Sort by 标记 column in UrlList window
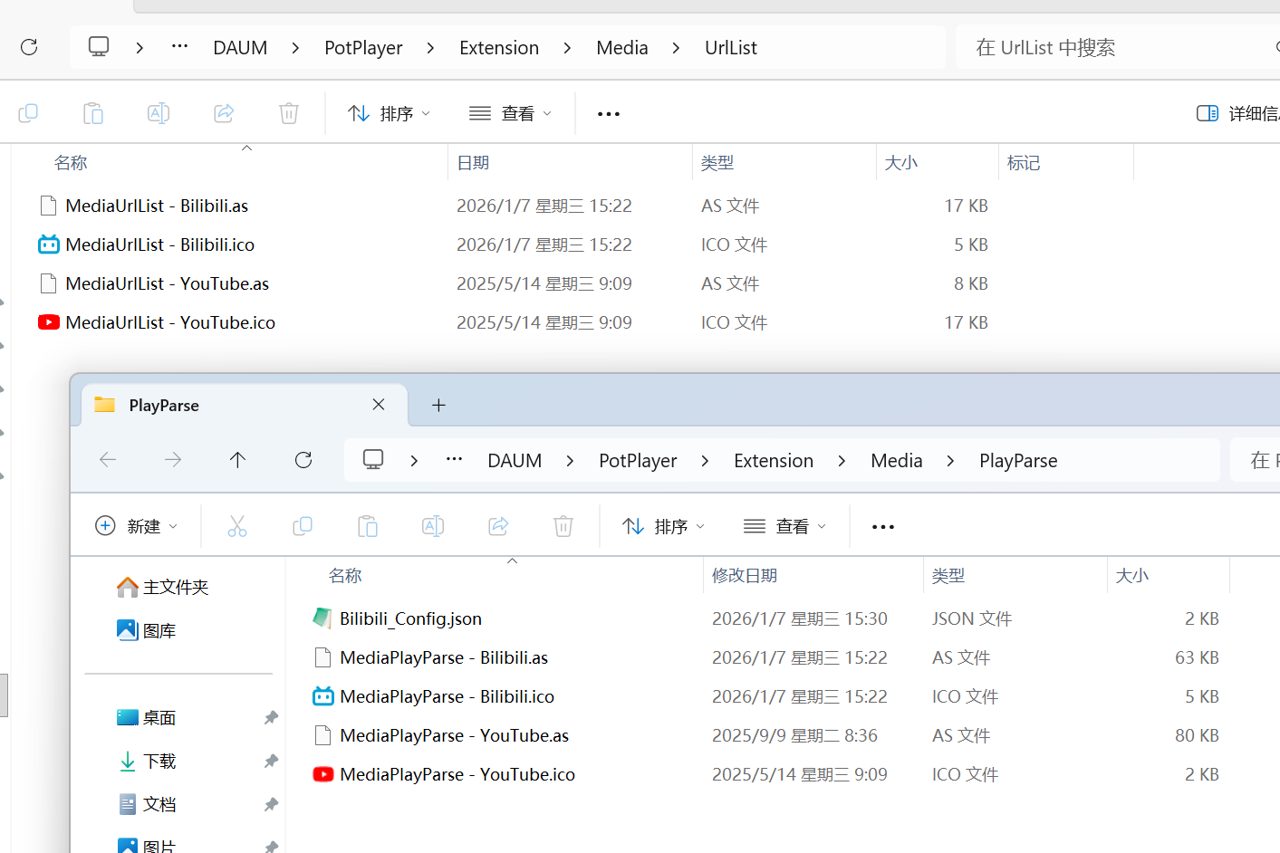The width and height of the screenshot is (1280, 853). (x=1066, y=162)
